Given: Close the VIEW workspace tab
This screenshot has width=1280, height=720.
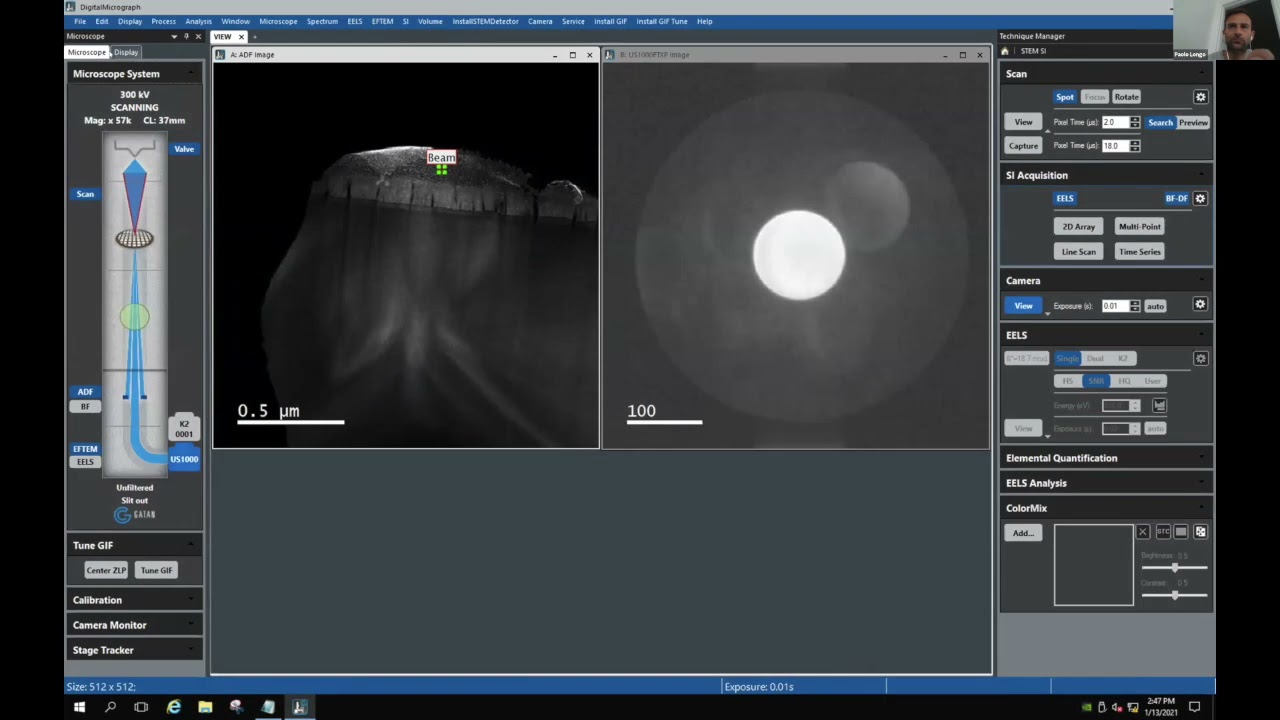Looking at the screenshot, I should (241, 37).
